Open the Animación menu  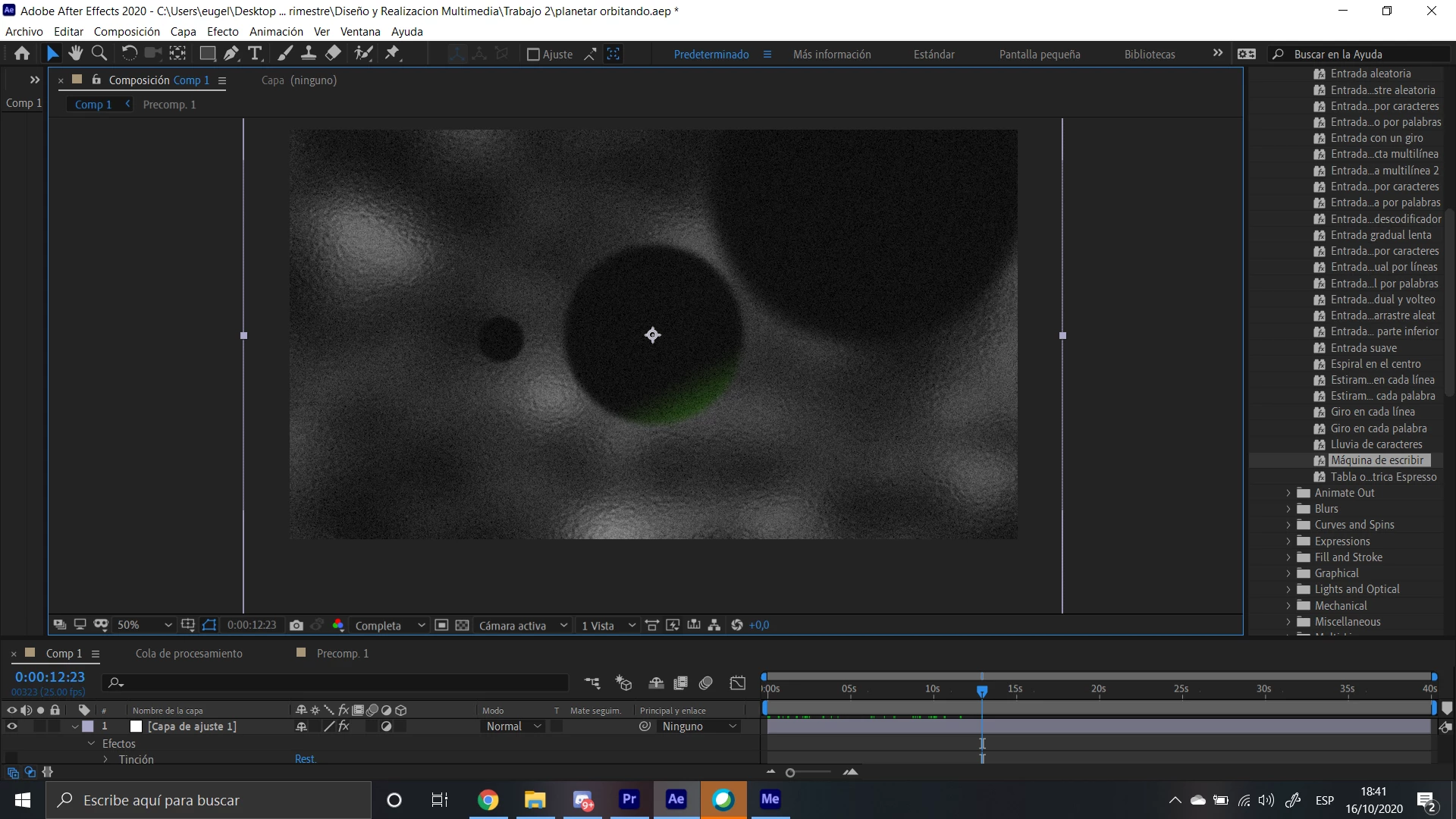[276, 32]
